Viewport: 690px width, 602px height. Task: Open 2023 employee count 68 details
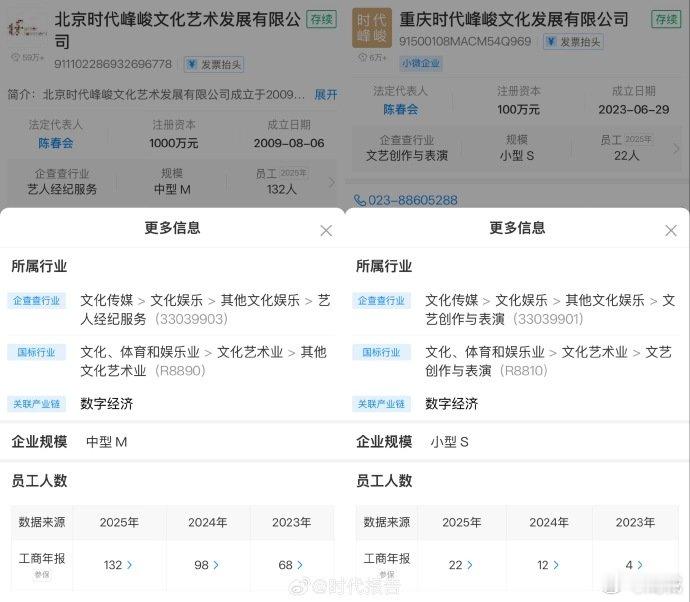pyautogui.click(x=290, y=565)
